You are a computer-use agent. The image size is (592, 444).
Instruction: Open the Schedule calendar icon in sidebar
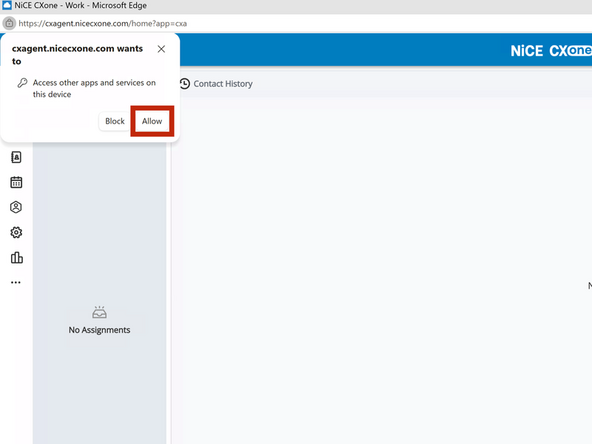16,182
